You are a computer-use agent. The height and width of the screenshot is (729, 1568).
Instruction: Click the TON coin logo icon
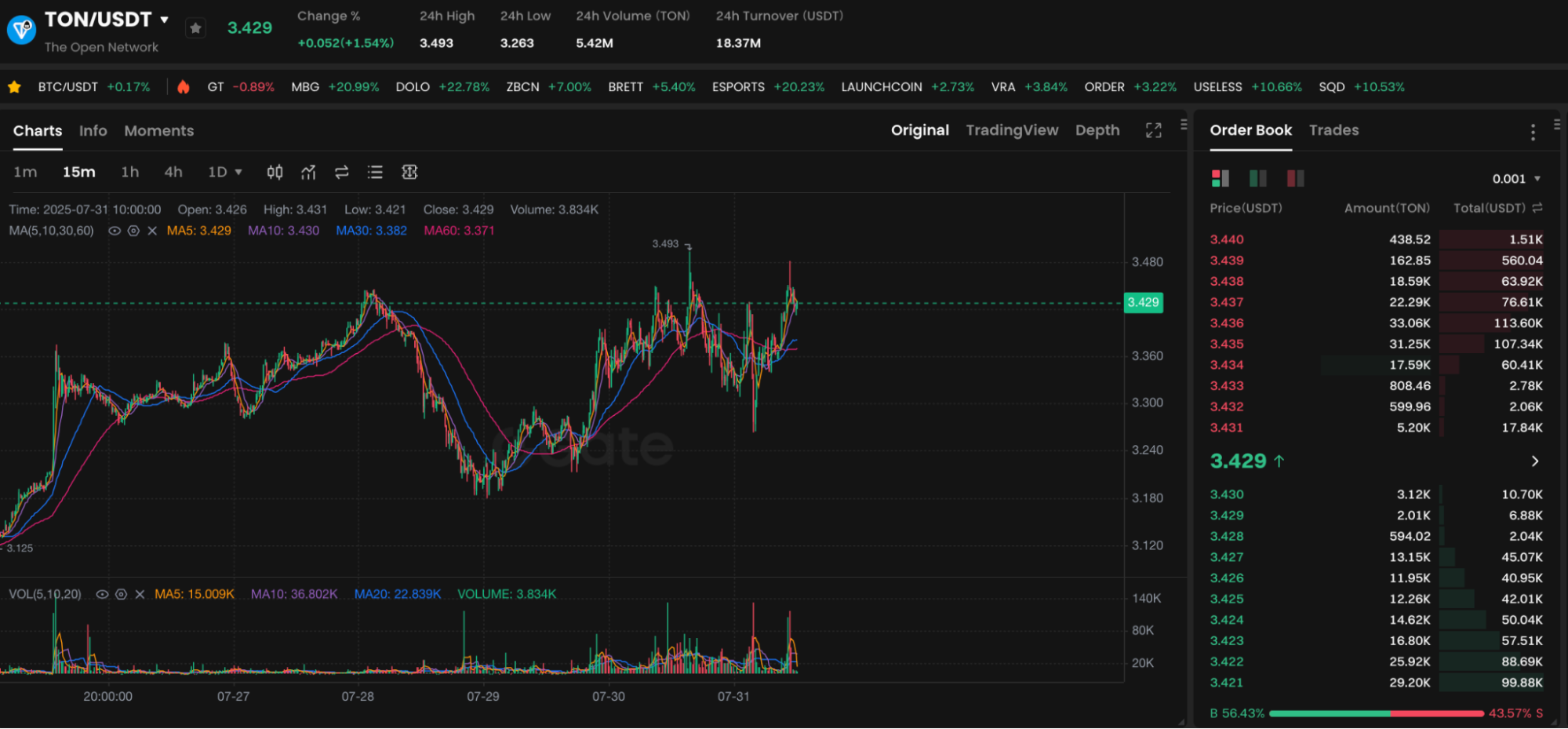pyautogui.click(x=21, y=30)
